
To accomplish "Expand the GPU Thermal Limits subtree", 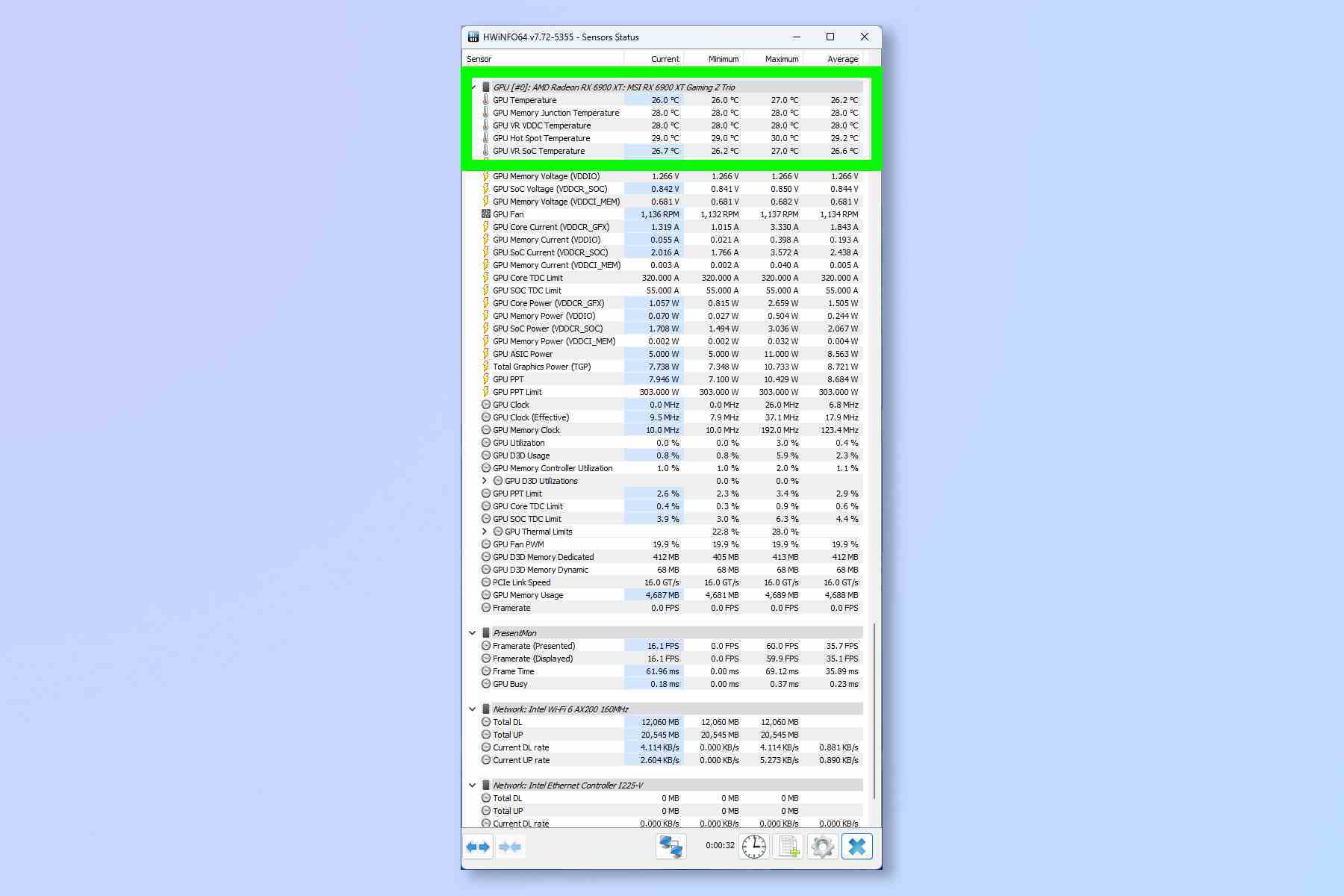I will [x=485, y=532].
